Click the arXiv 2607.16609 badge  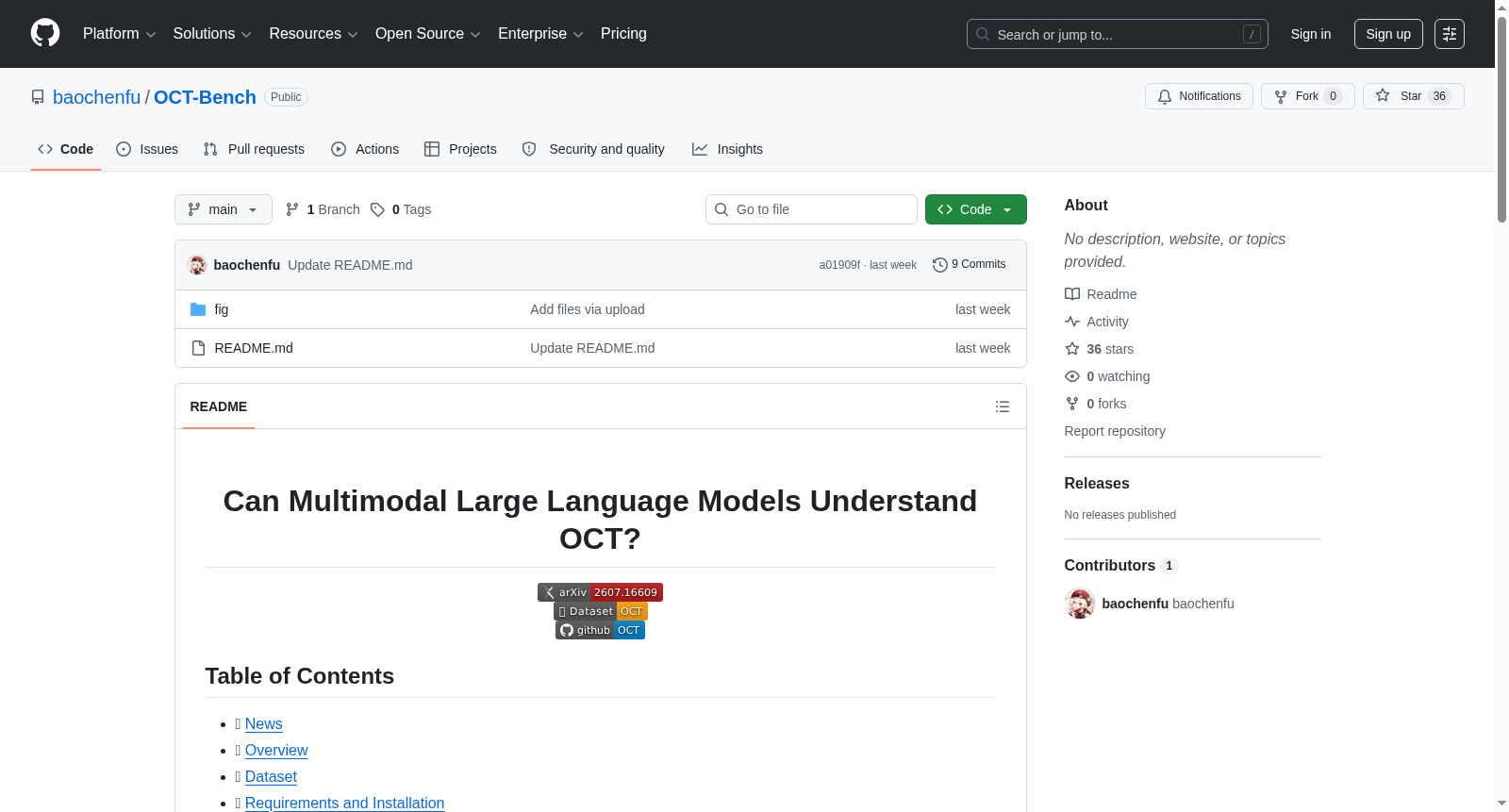pyautogui.click(x=600, y=592)
